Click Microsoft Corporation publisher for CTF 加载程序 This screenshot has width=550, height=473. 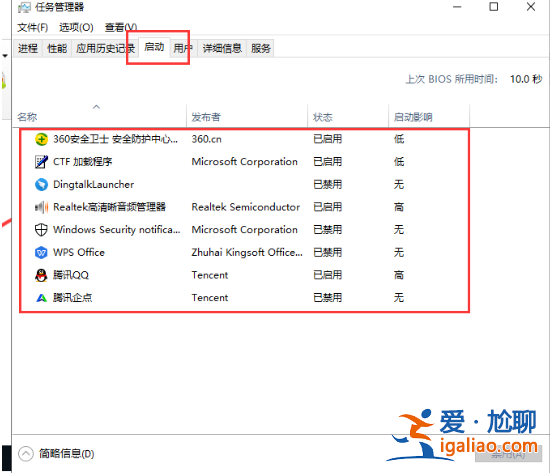pyautogui.click(x=244, y=162)
